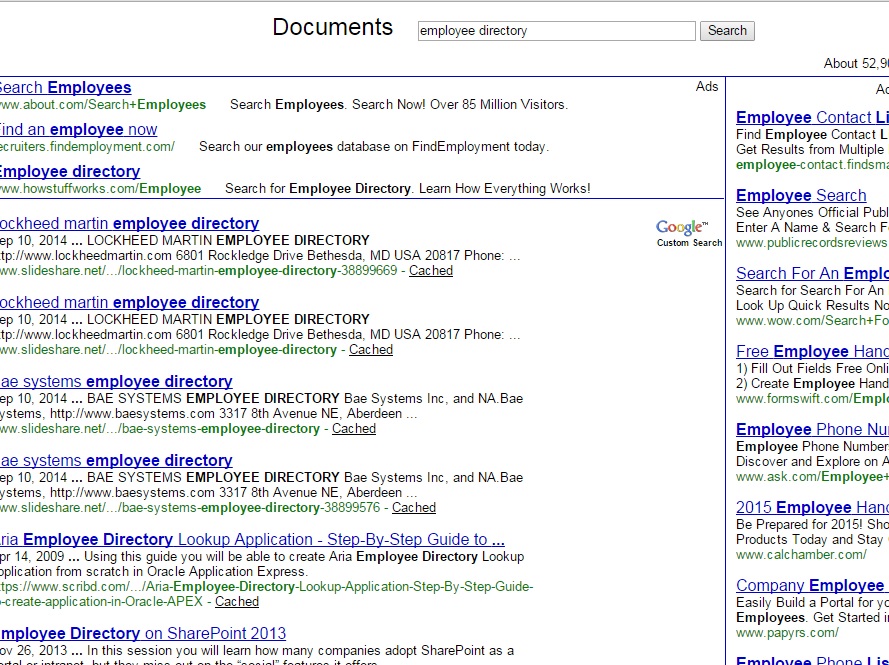Focus the employee directory search field

point(556,31)
